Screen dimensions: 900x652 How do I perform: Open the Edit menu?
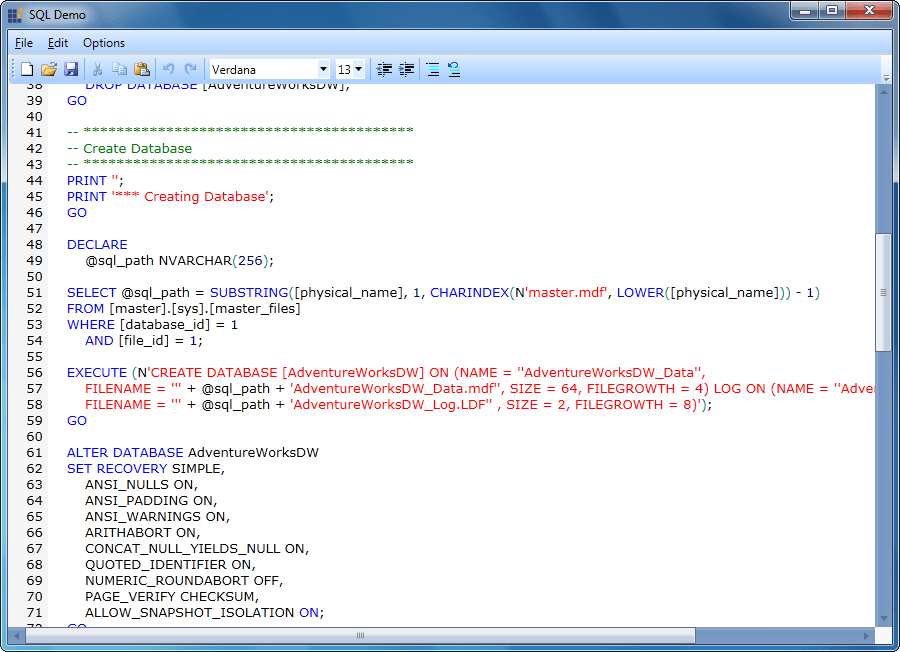[x=57, y=43]
